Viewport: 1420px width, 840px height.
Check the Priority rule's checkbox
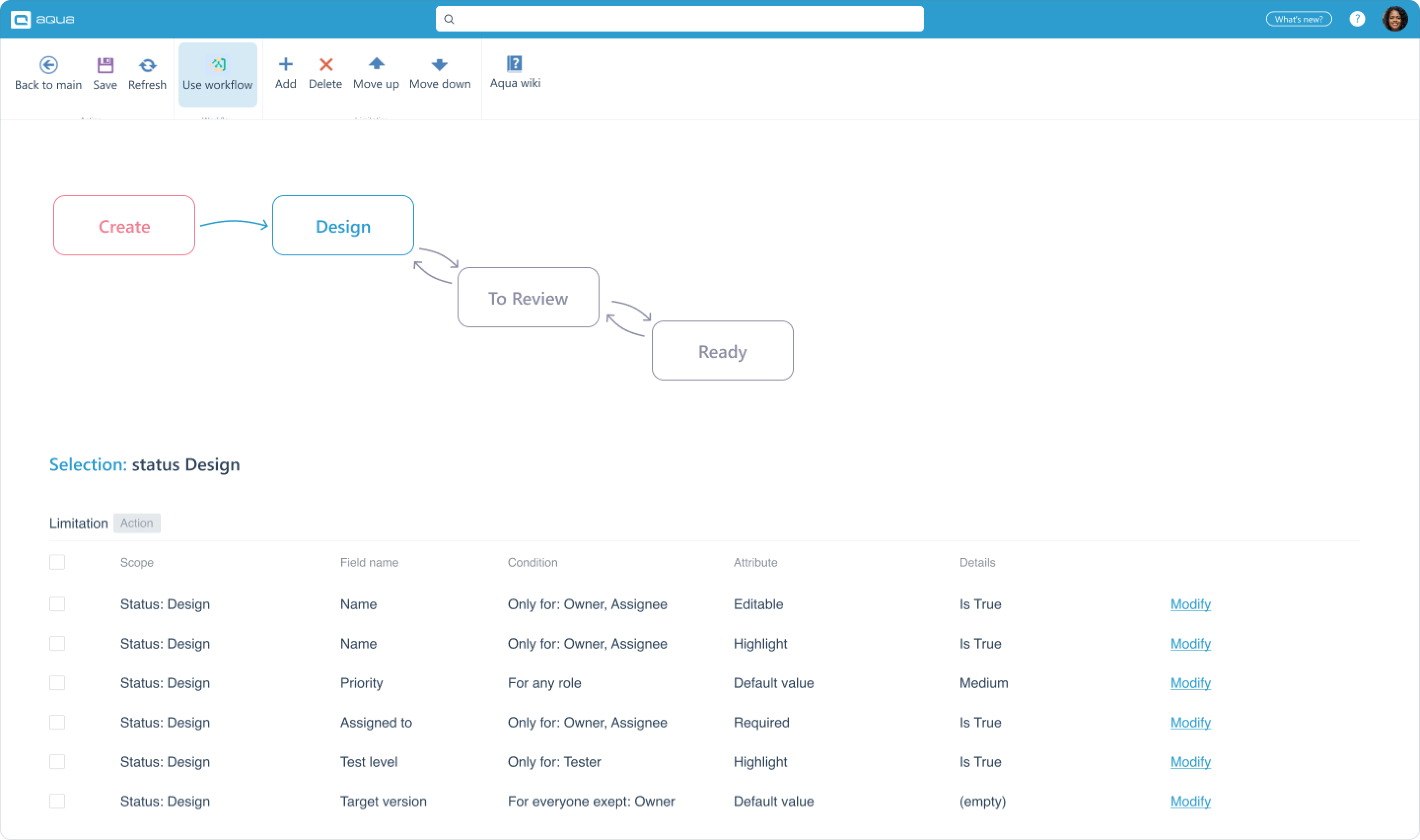tap(57, 683)
